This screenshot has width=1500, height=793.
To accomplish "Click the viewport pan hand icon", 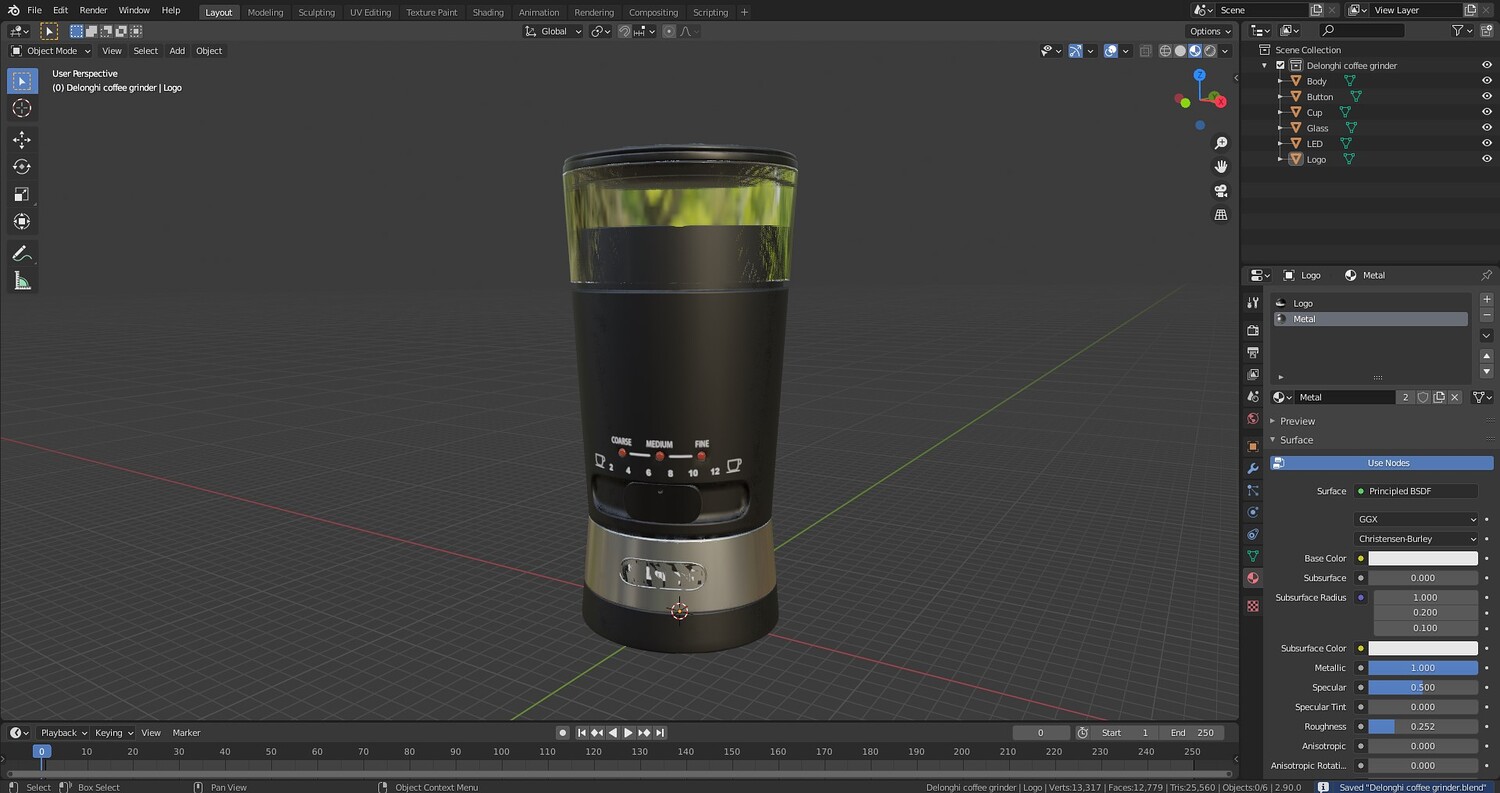I will pos(1221,167).
